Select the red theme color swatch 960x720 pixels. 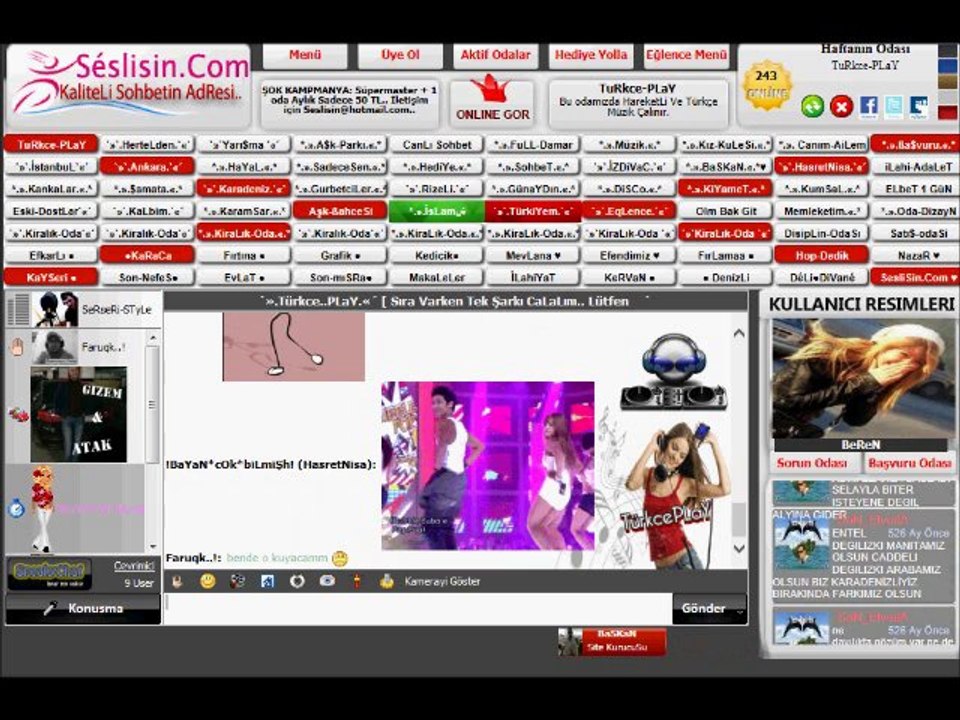point(948,113)
